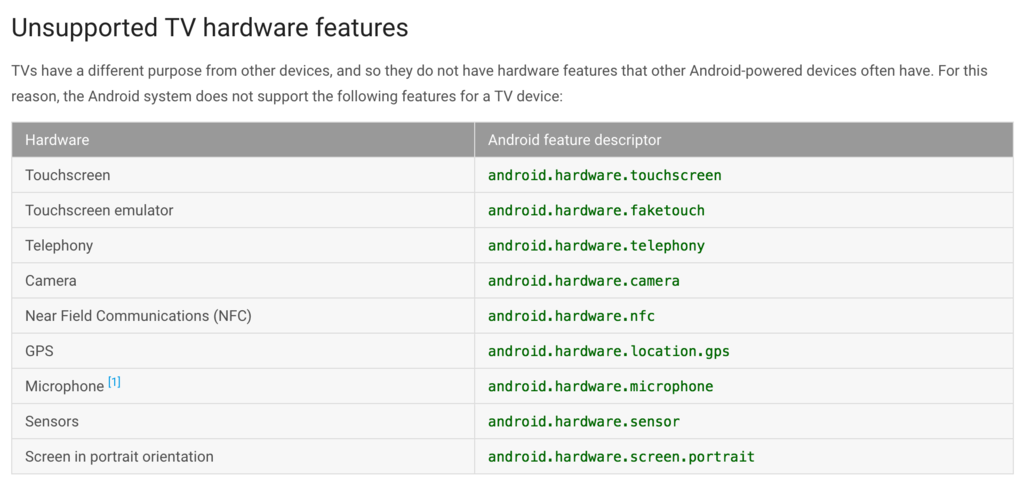Click the android.hardware.sensor descriptor
The image size is (1024, 484).
[583, 421]
